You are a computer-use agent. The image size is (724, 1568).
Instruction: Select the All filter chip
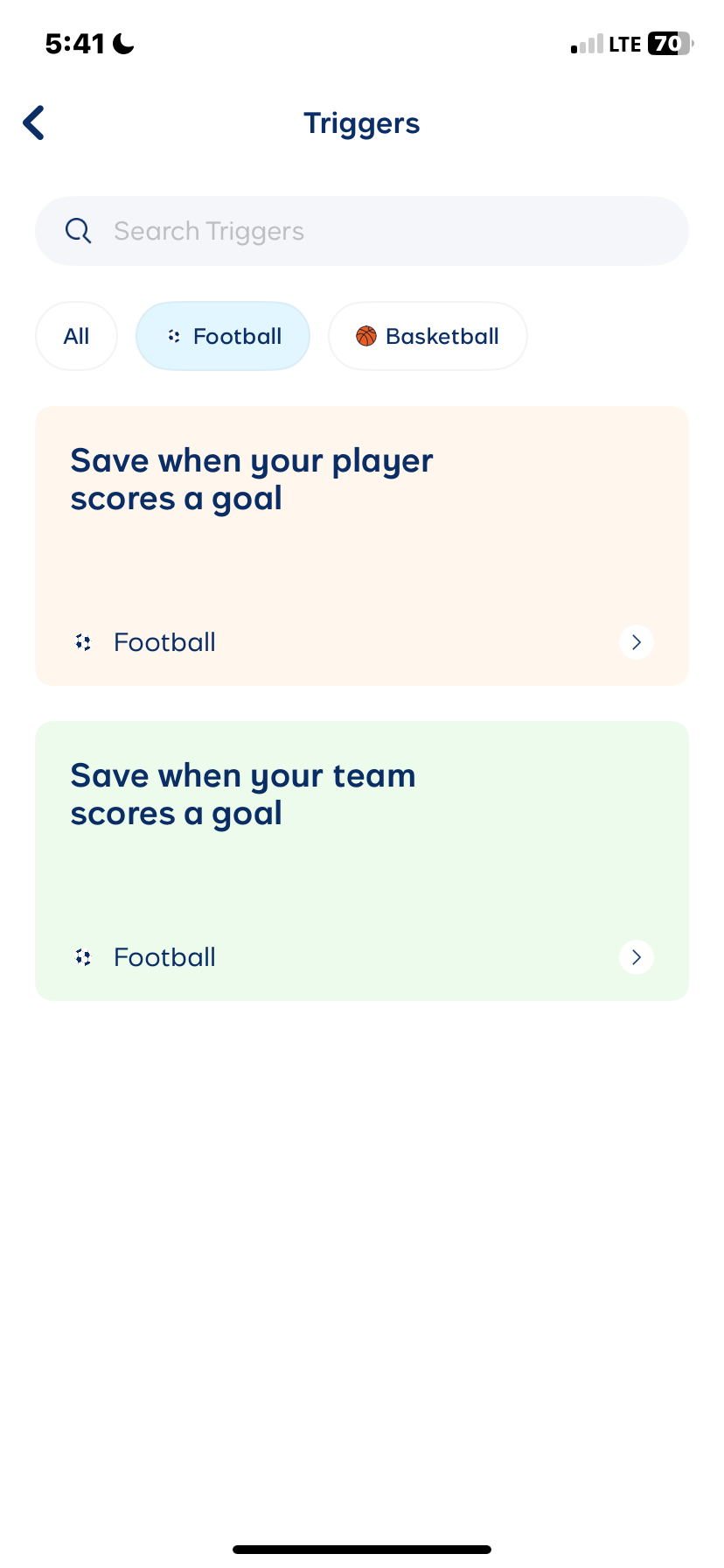pyautogui.click(x=76, y=335)
